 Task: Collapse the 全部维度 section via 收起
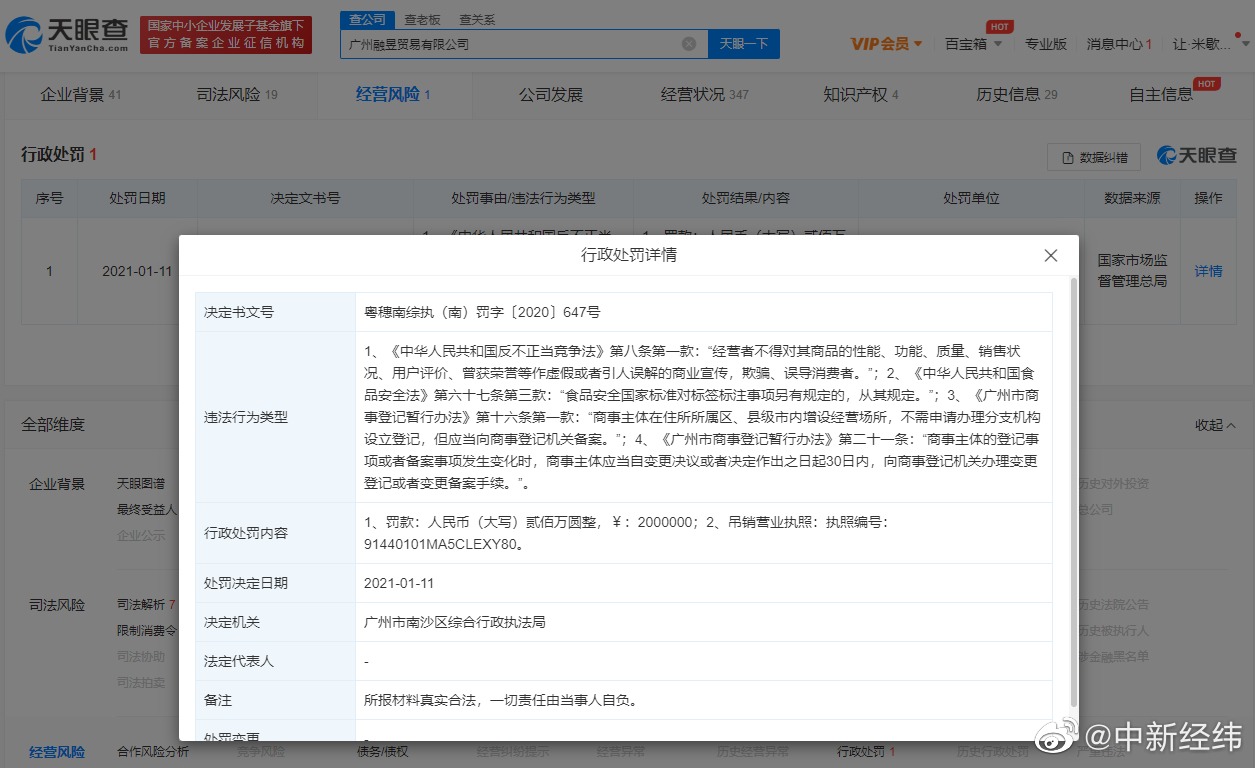click(x=1215, y=425)
